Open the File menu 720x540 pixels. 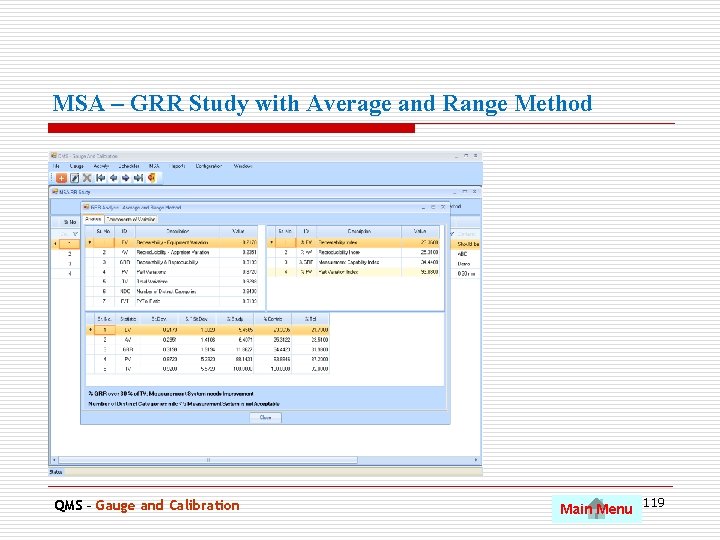click(x=56, y=166)
